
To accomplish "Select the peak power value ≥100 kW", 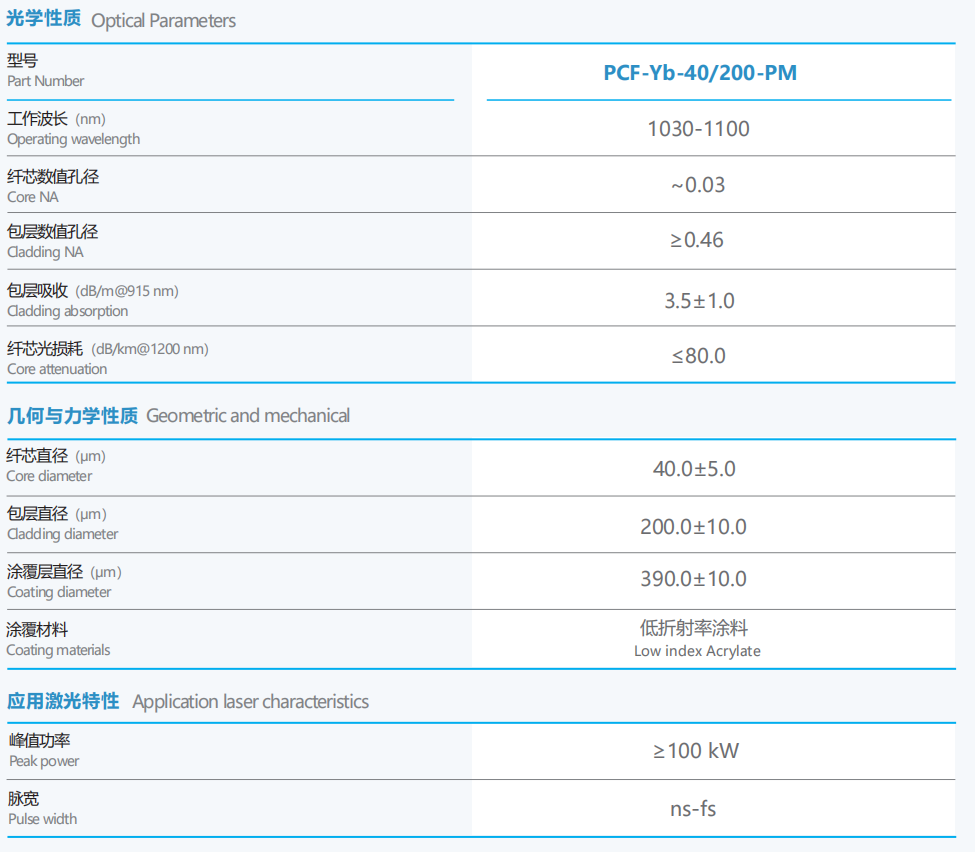I will 697,751.
